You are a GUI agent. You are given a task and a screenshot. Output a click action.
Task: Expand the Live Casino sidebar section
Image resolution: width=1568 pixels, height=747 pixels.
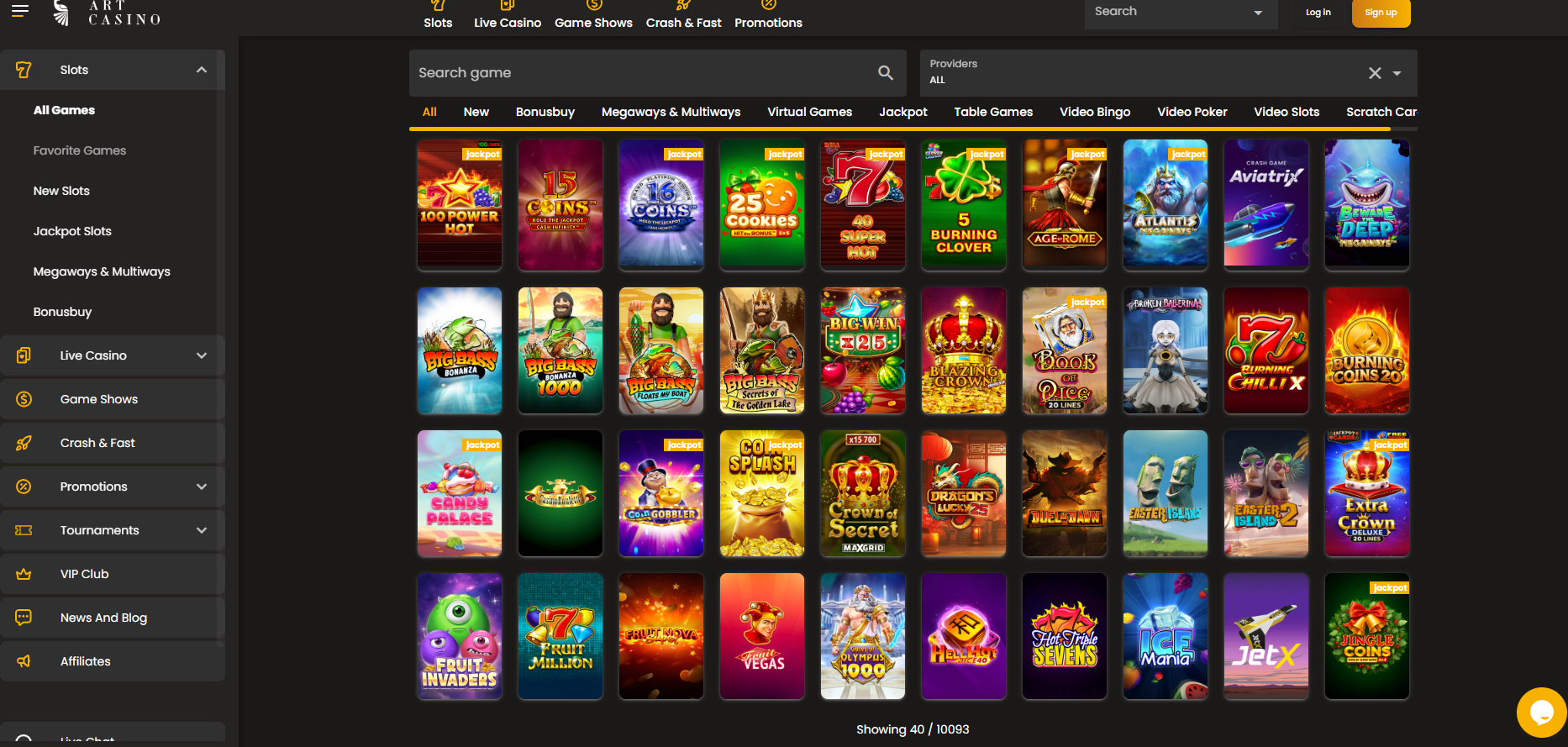point(202,355)
